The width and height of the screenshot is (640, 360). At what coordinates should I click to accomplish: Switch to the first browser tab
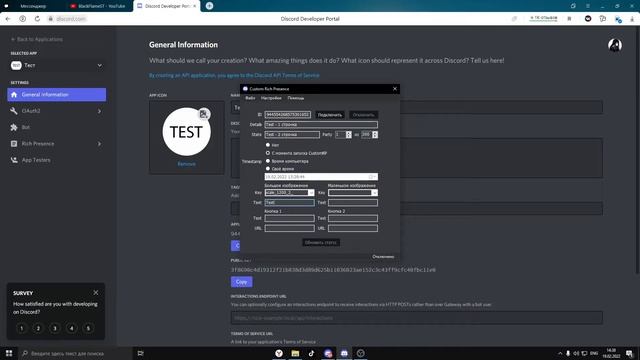[33, 6]
